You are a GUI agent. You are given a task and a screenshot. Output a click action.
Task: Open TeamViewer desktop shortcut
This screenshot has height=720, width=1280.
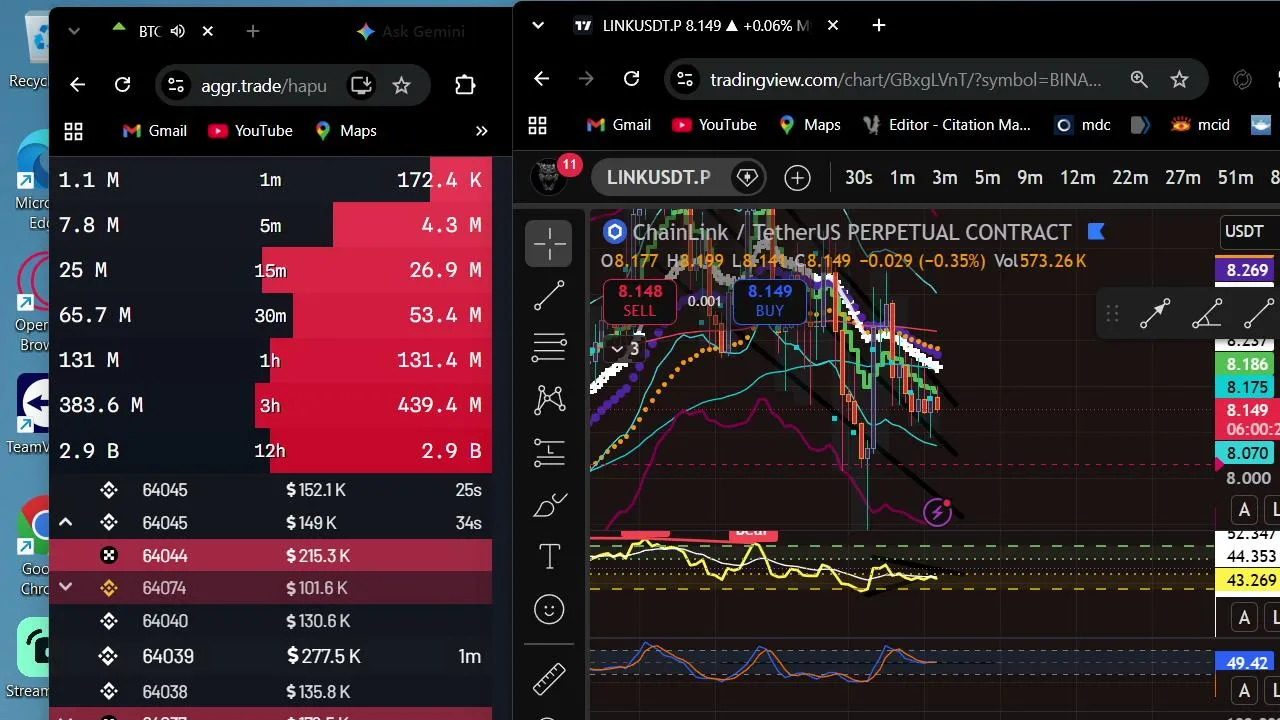click(x=33, y=414)
